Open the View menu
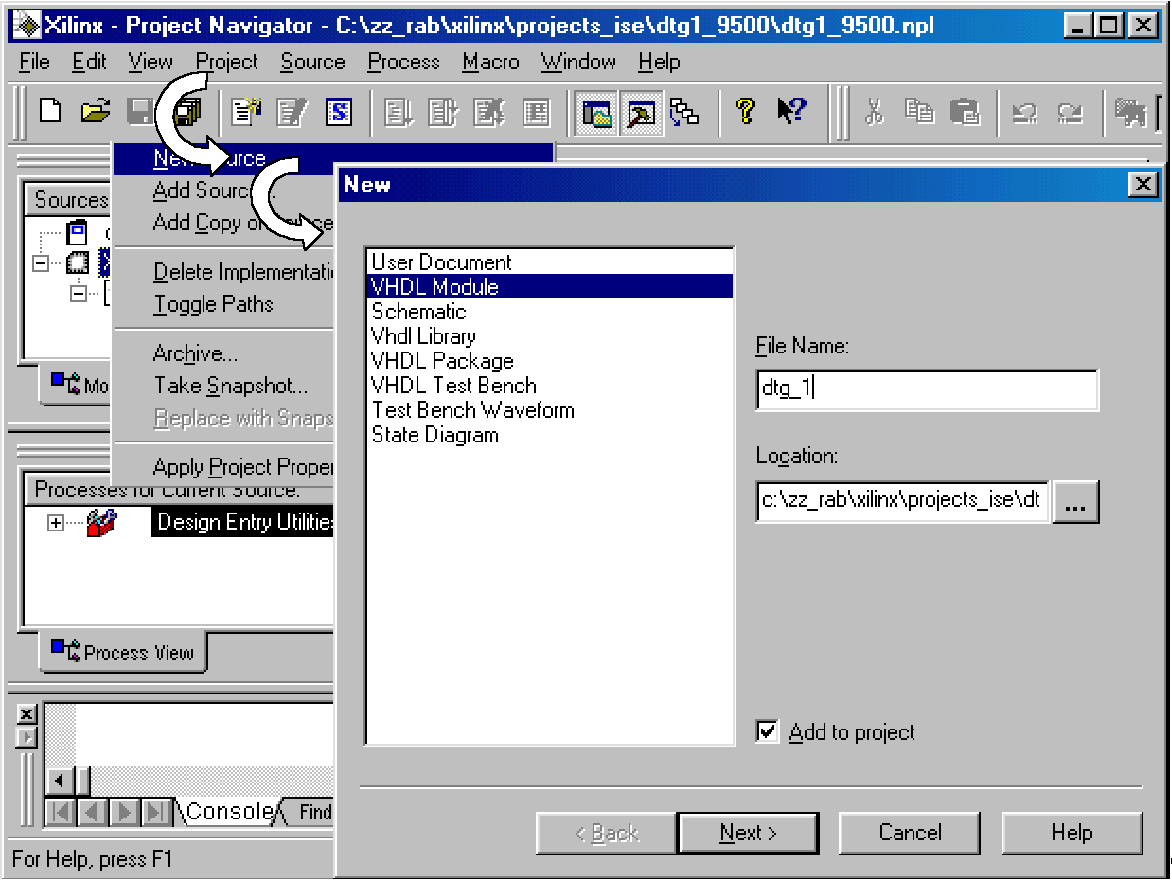The width and height of the screenshot is (1172, 881). [150, 62]
